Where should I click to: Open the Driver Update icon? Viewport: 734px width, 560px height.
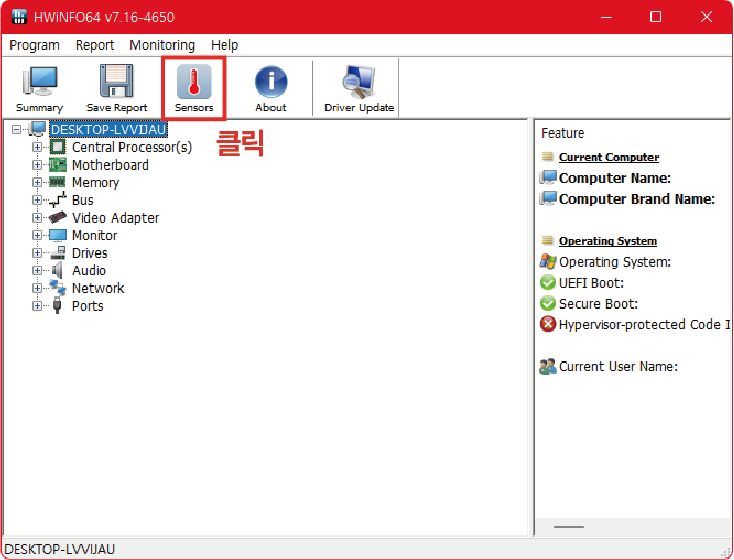pyautogui.click(x=359, y=81)
